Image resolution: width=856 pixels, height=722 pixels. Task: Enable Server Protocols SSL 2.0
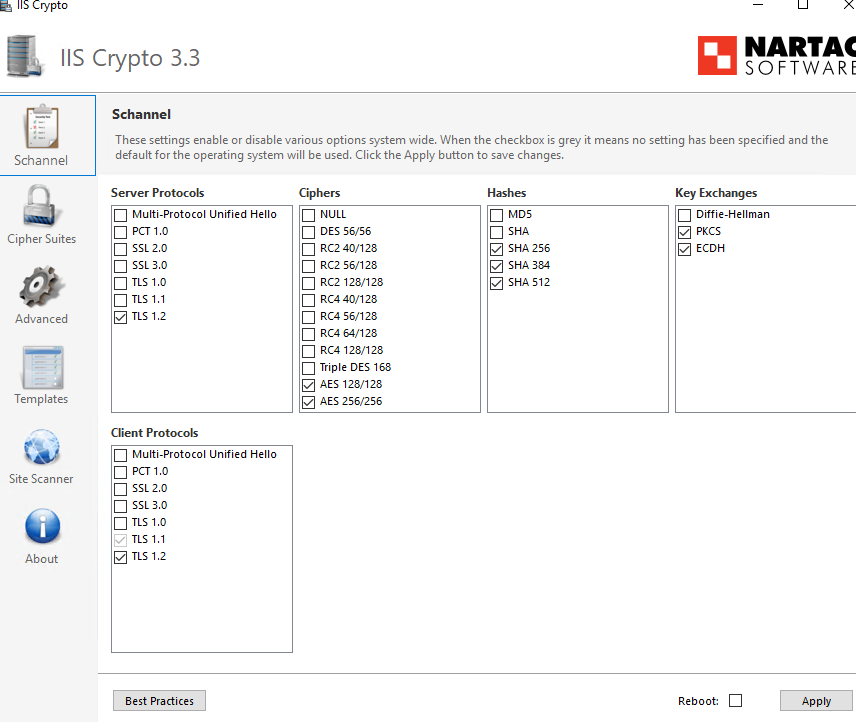[121, 249]
